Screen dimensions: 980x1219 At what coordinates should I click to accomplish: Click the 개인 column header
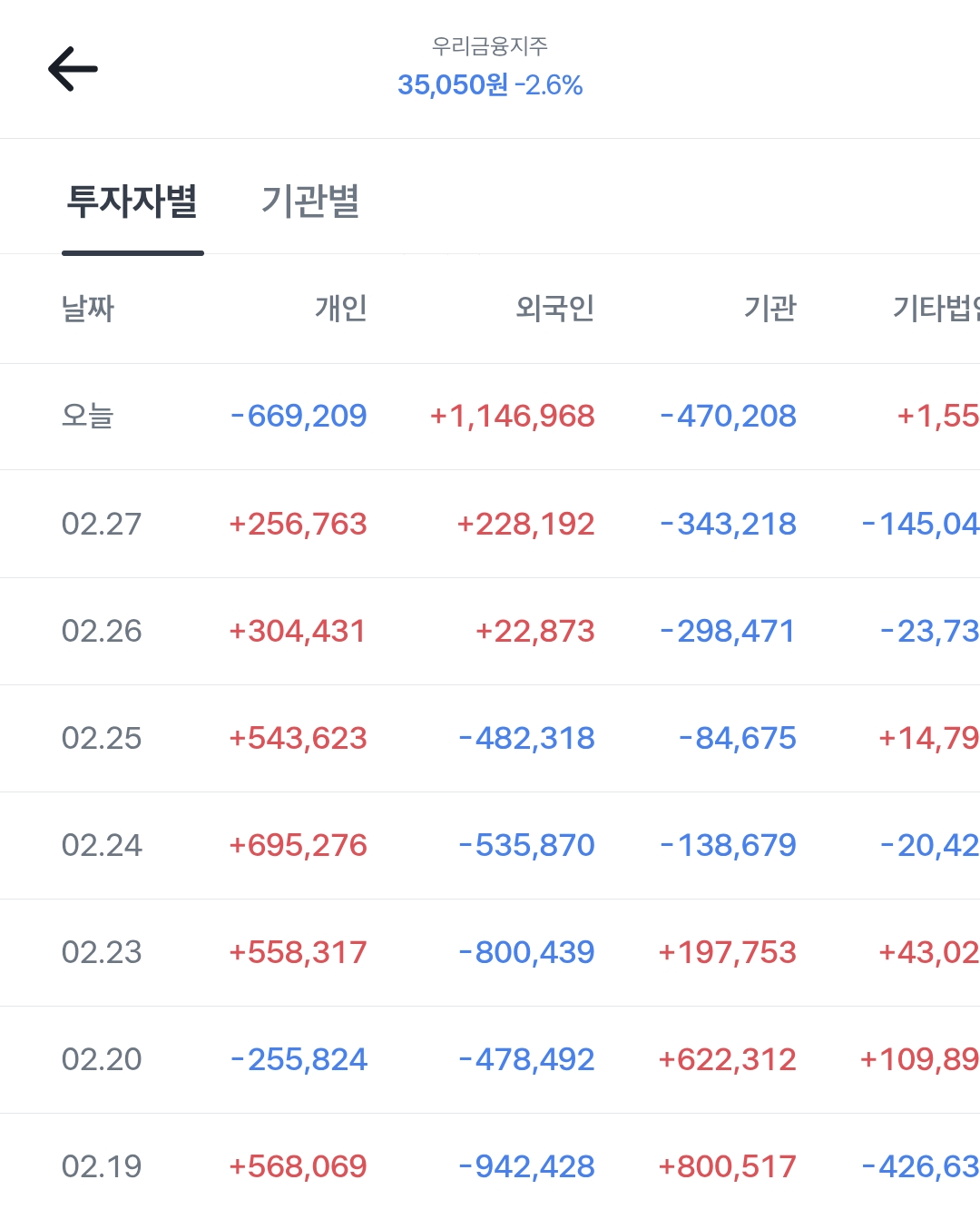[340, 309]
